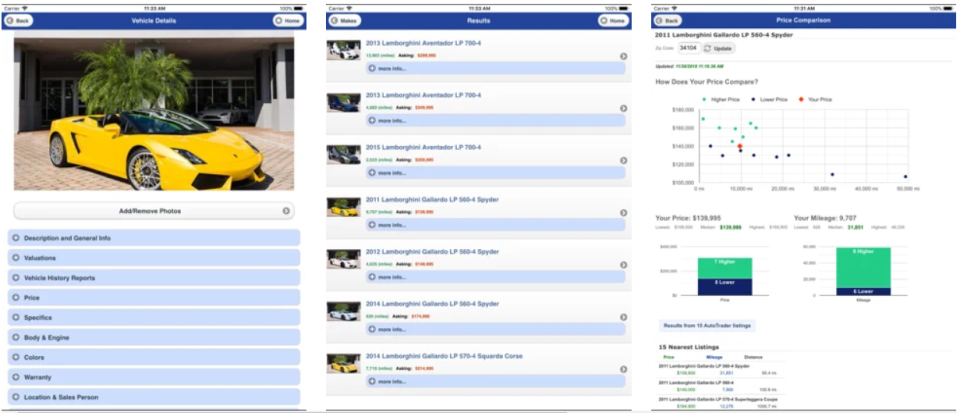
Task: Expand more info for 2012 Gallardo Spyder
Action: 495,277
